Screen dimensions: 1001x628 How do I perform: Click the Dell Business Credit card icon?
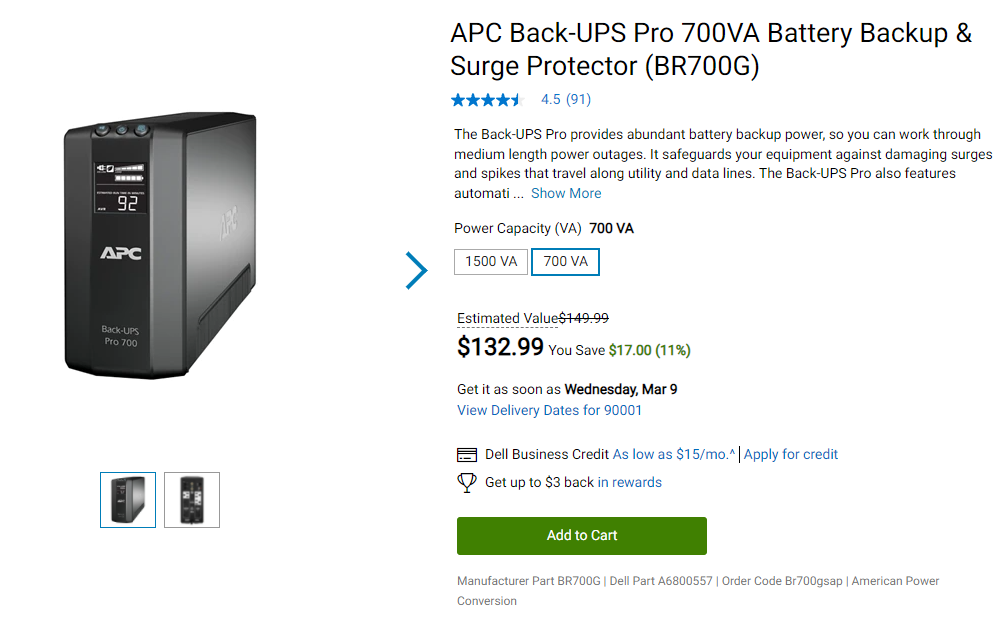coord(467,455)
